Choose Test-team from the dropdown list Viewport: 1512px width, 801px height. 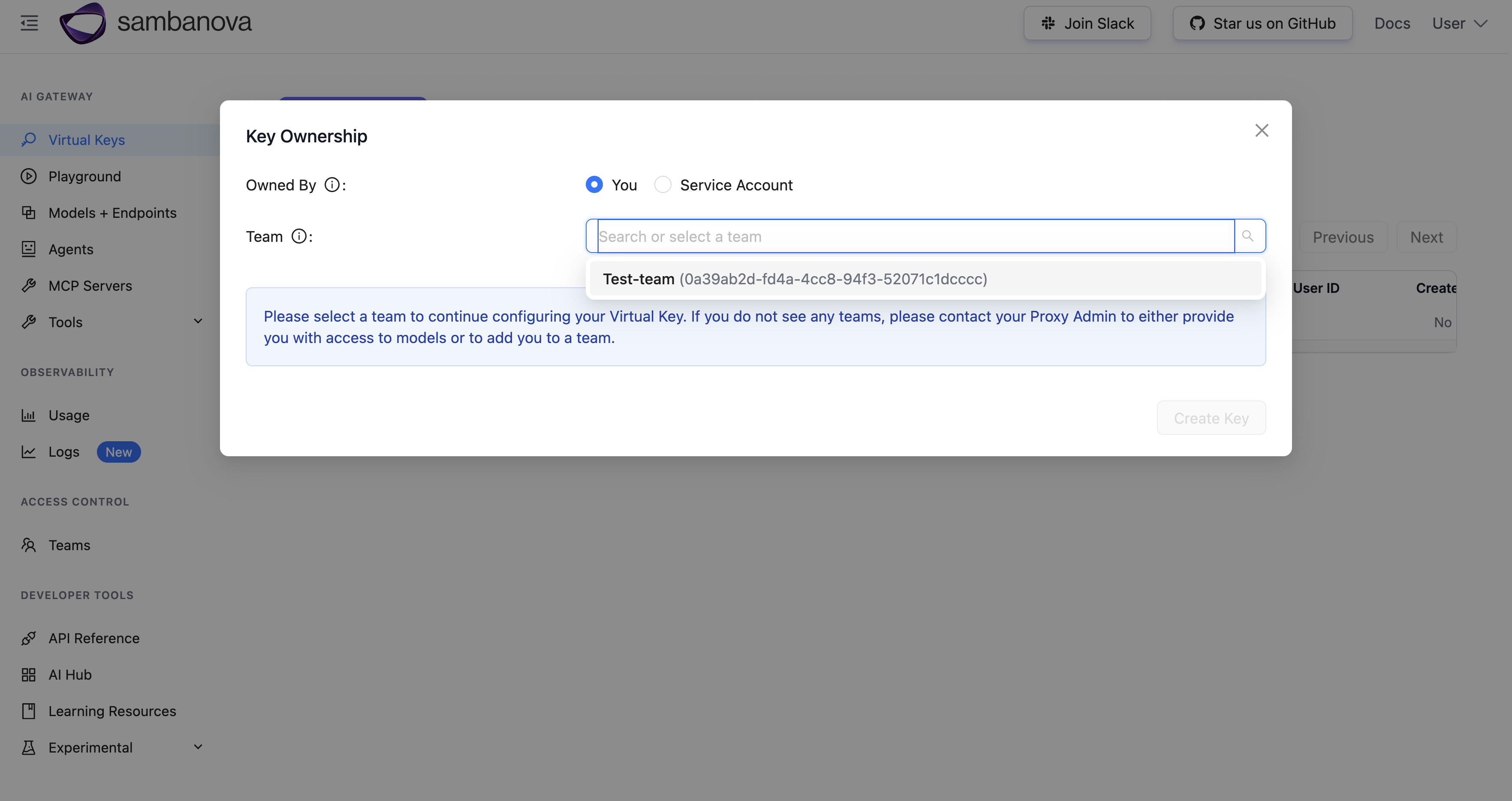pyautogui.click(x=795, y=279)
